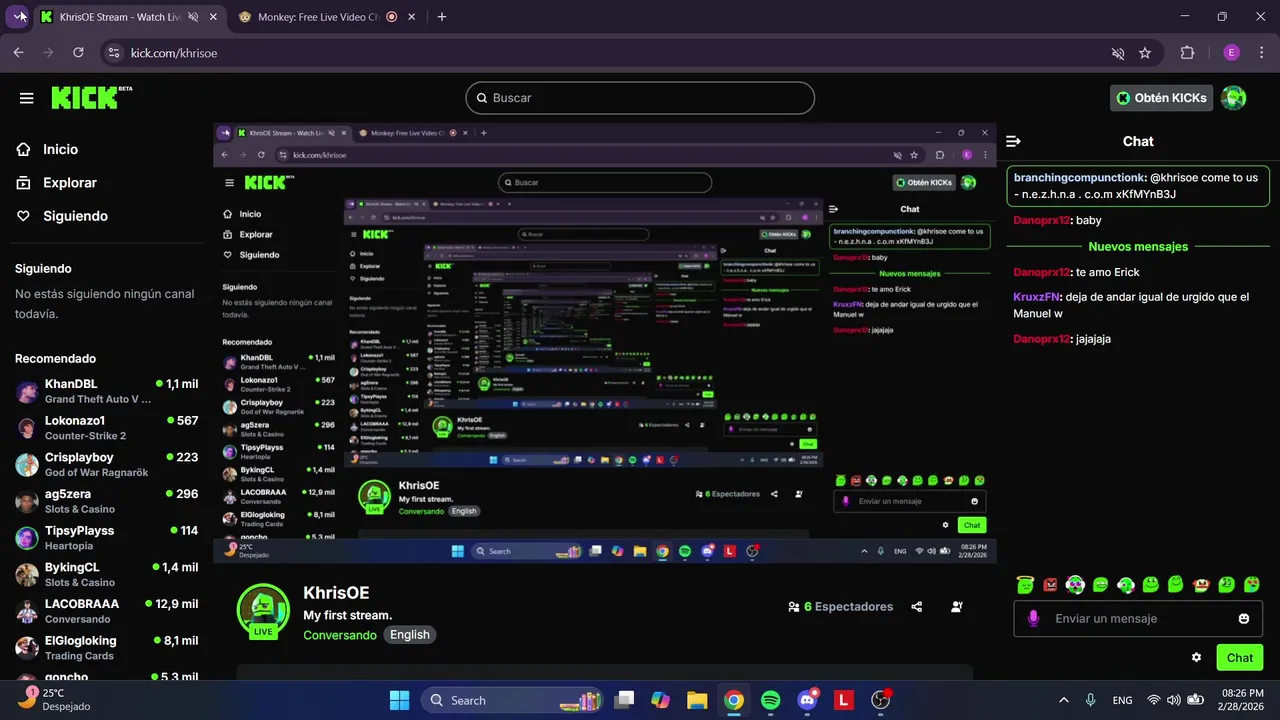Click the Buscar search field
Image resolution: width=1280 pixels, height=720 pixels.
click(x=640, y=98)
